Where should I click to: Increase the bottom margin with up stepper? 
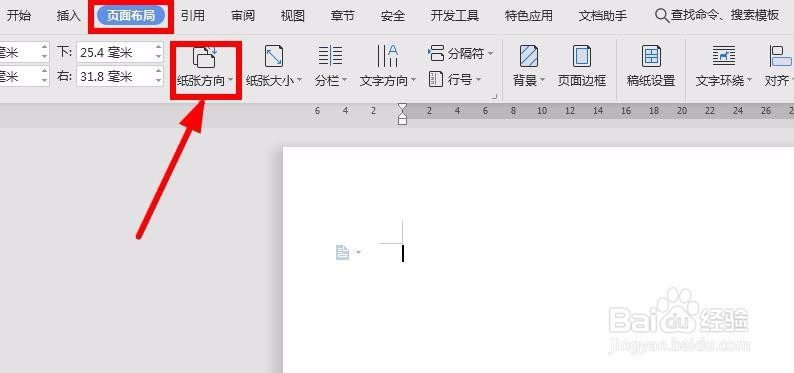click(x=159, y=47)
